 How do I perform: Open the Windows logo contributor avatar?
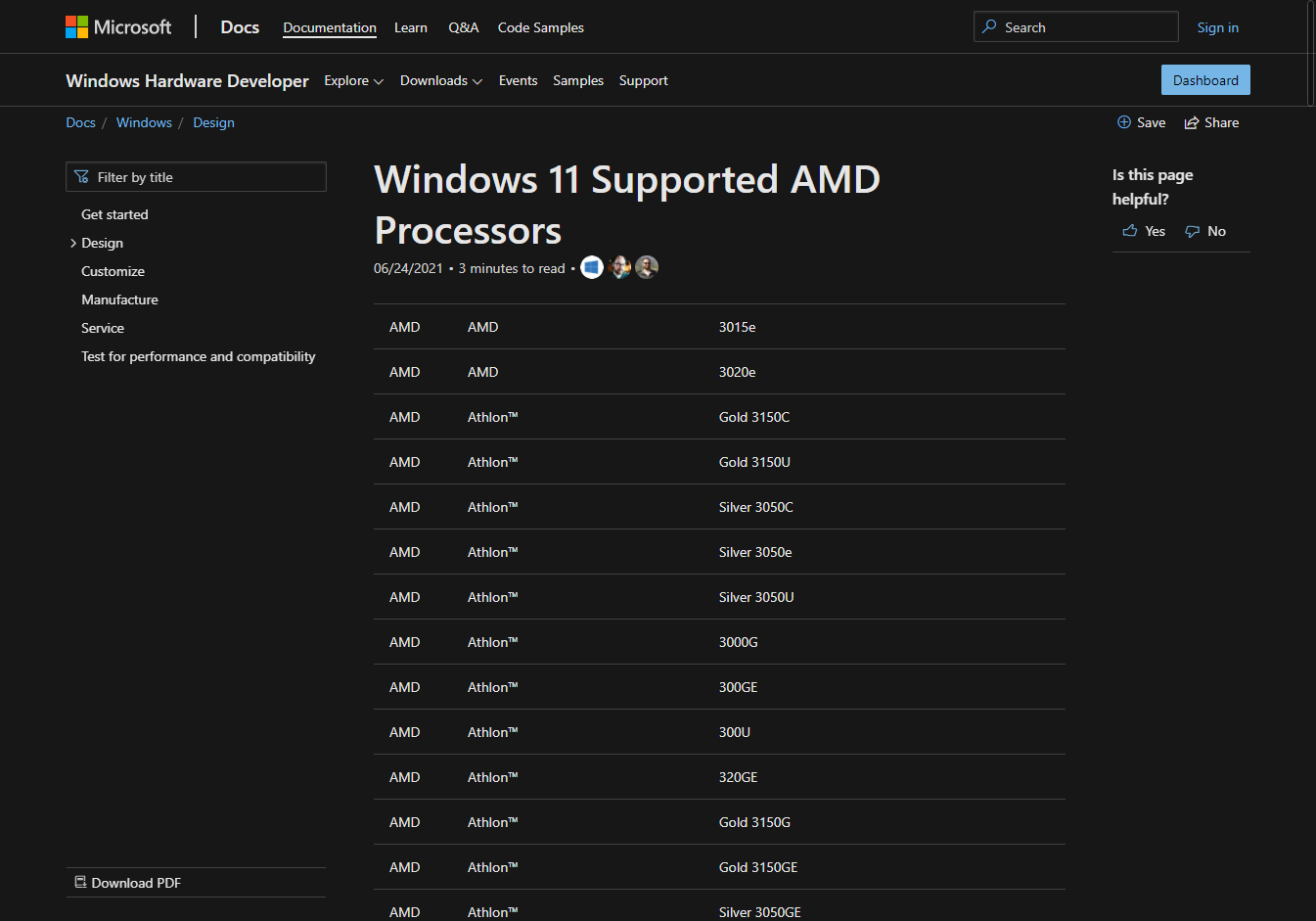pyautogui.click(x=592, y=267)
